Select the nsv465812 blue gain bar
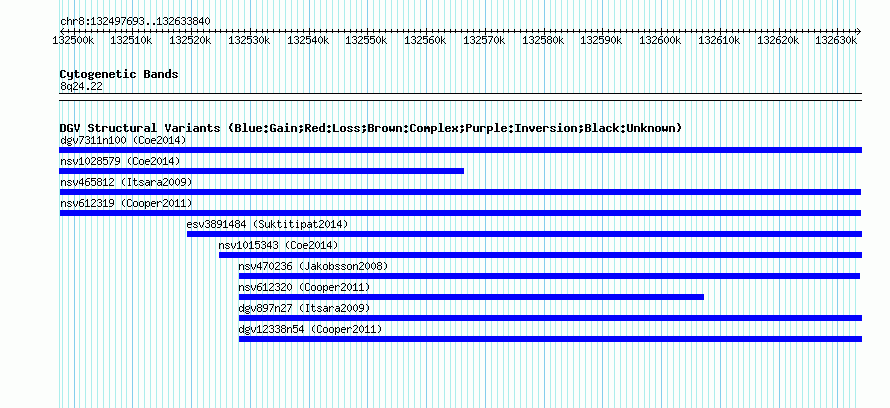 (x=460, y=192)
